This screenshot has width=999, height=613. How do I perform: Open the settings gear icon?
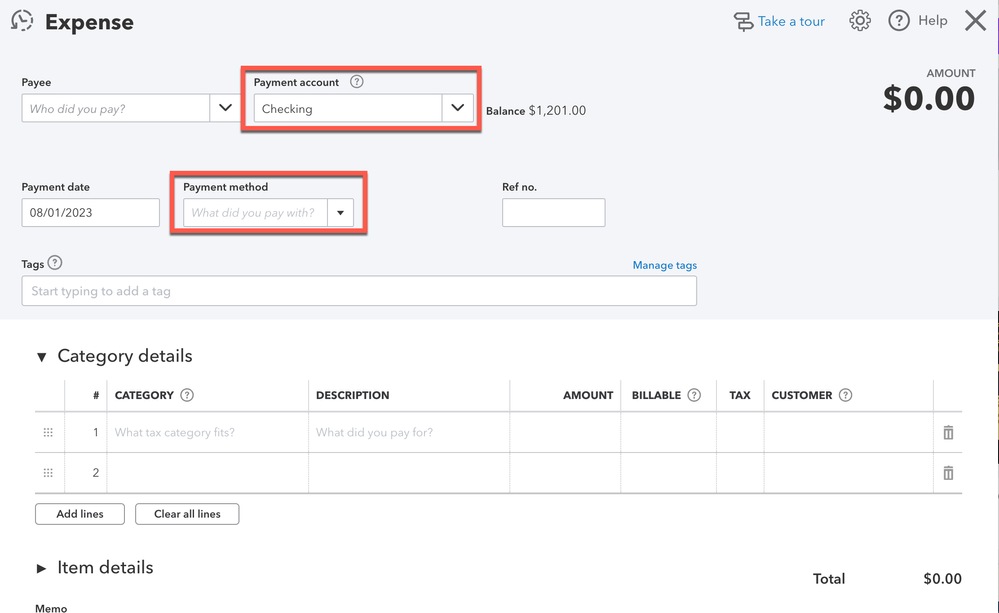860,21
